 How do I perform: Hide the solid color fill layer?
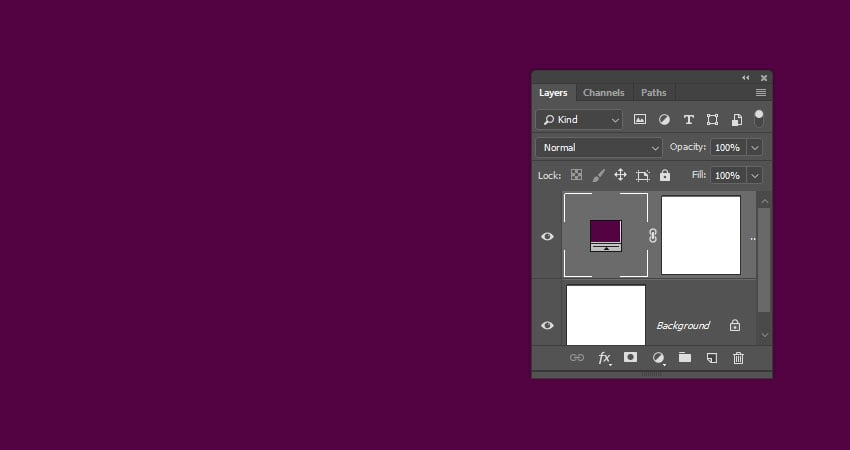tap(547, 236)
